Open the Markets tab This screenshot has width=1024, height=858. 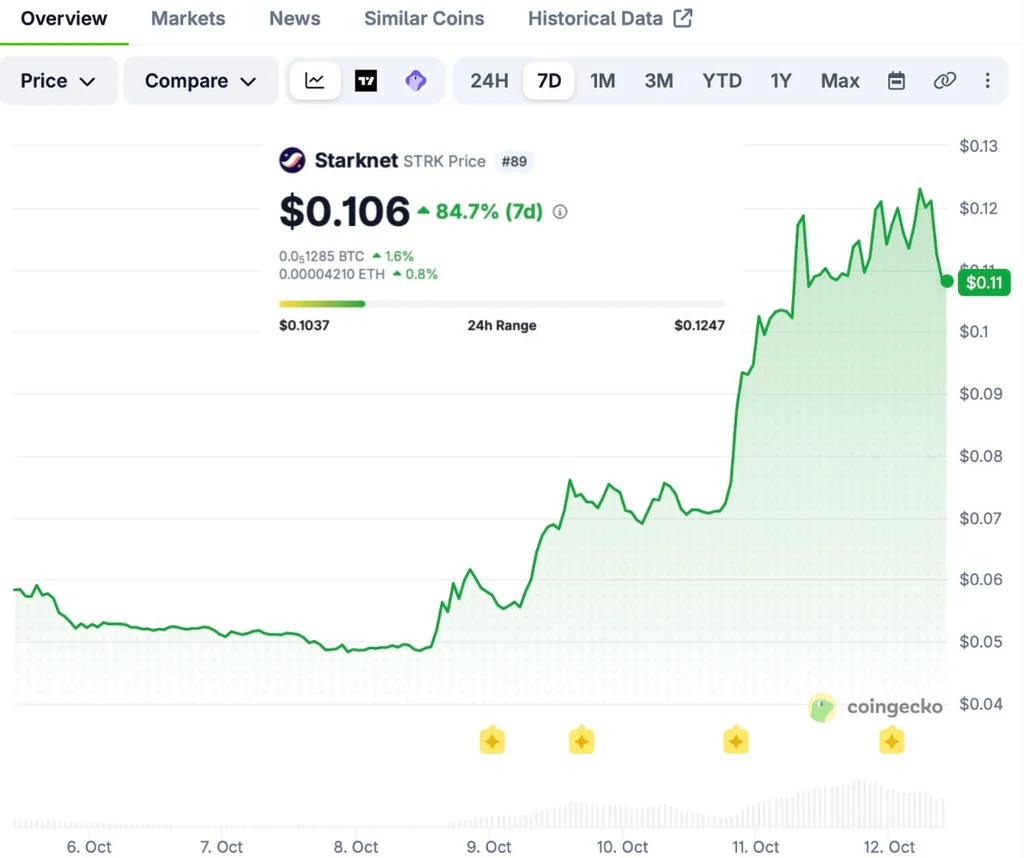pyautogui.click(x=188, y=18)
